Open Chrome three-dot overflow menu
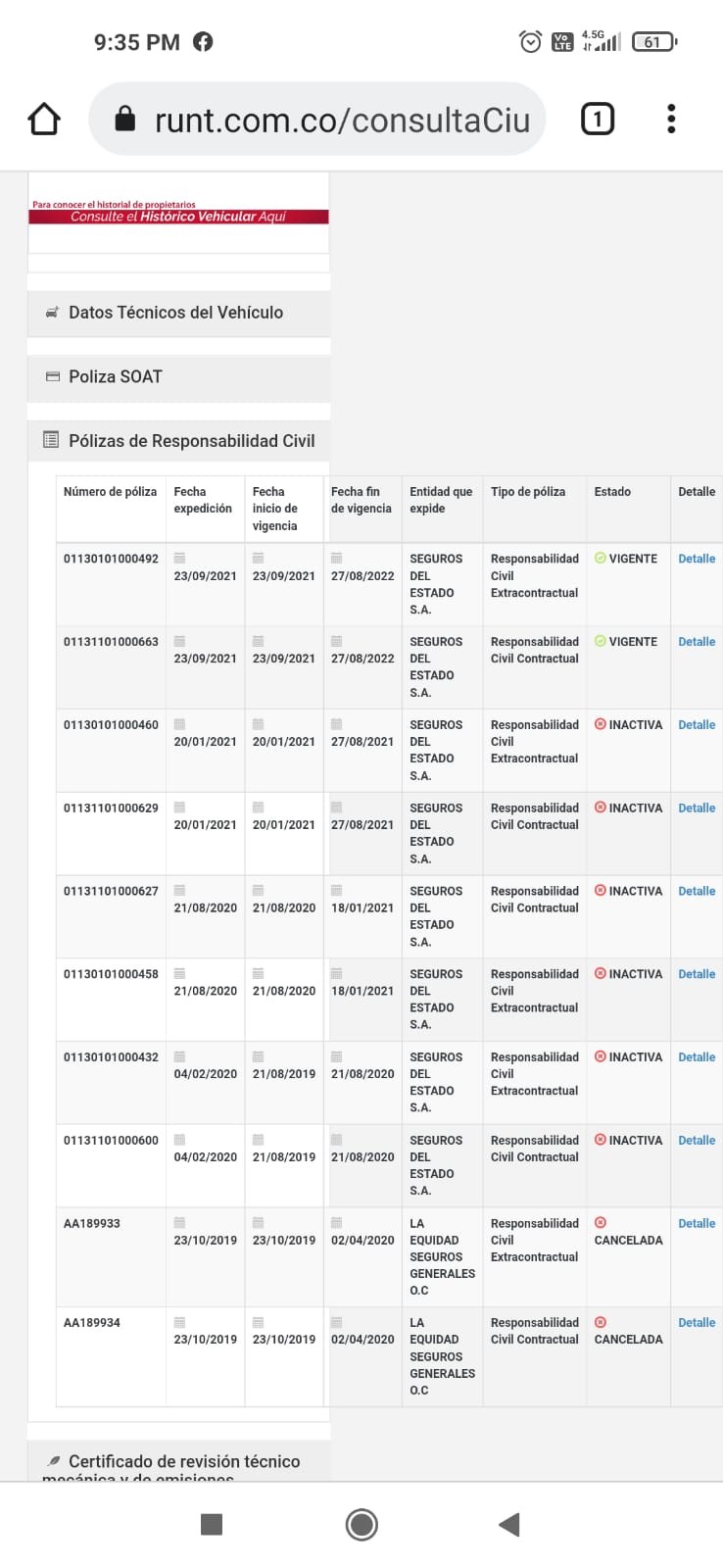723x1568 pixels. pos(671,120)
